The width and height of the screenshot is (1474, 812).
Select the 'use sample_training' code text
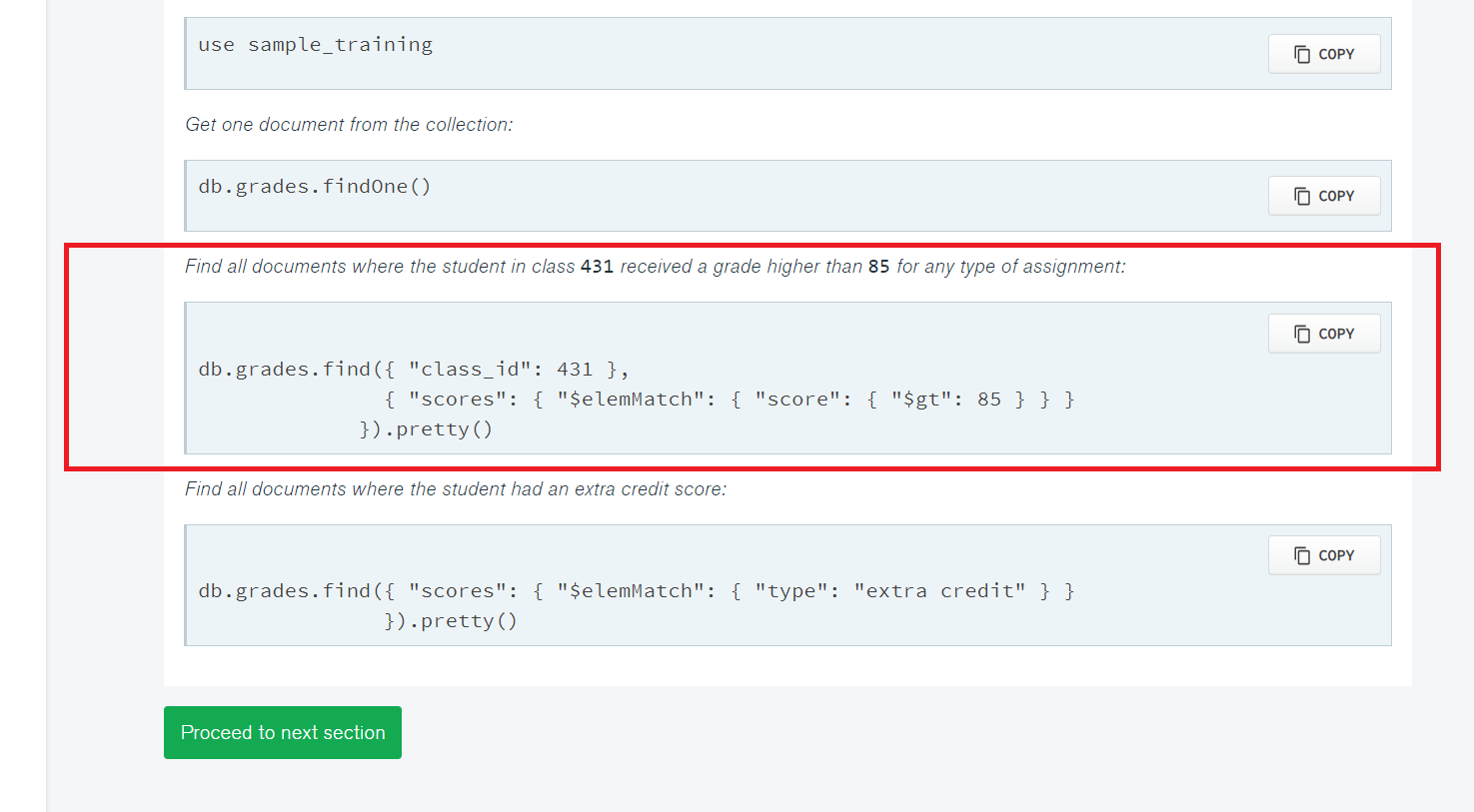click(314, 44)
